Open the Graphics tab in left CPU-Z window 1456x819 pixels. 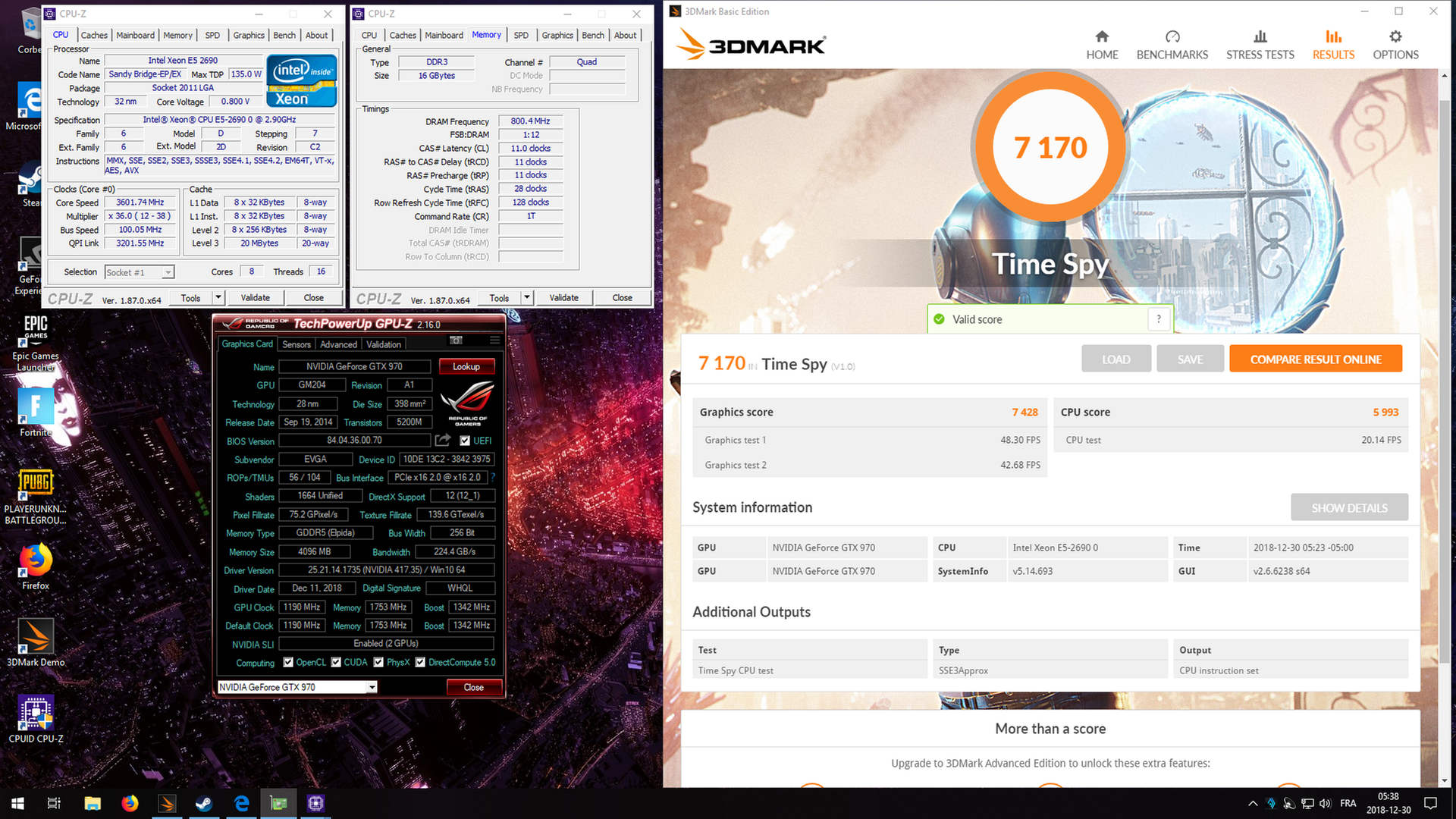click(x=249, y=35)
